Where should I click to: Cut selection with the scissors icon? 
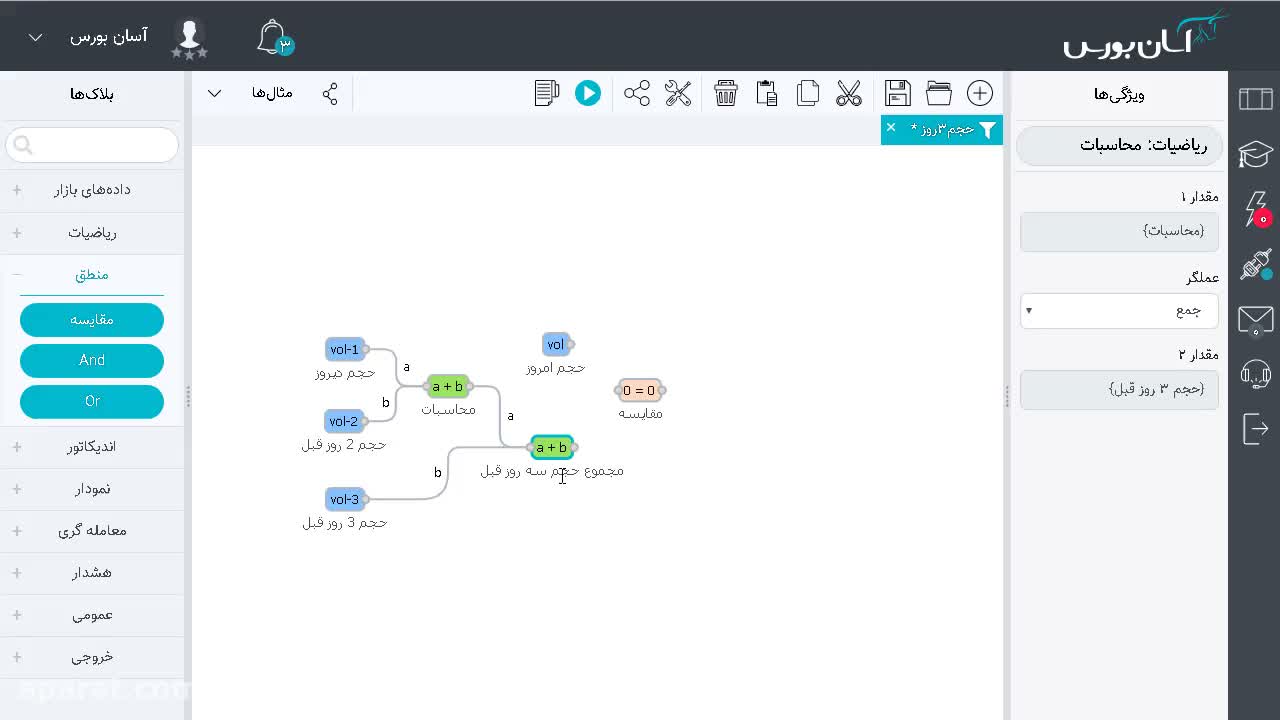tap(849, 93)
